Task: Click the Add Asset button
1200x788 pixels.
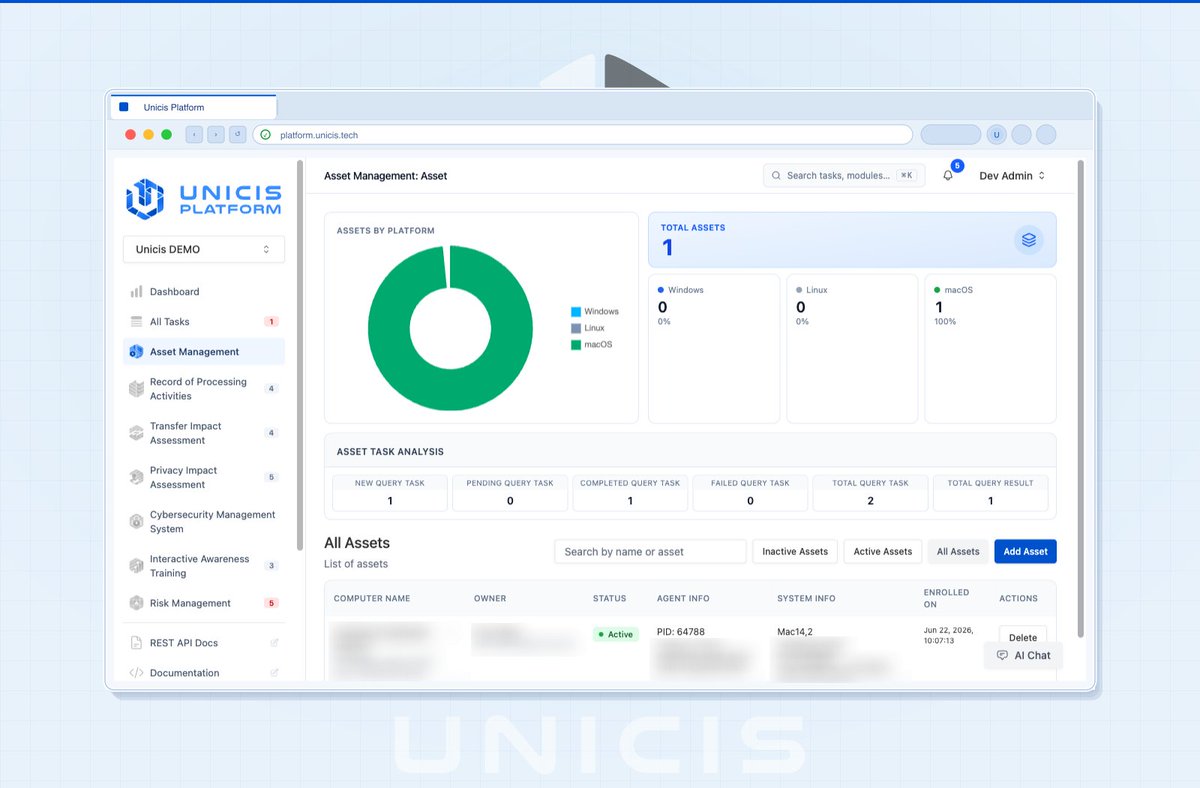Action: 1025,551
